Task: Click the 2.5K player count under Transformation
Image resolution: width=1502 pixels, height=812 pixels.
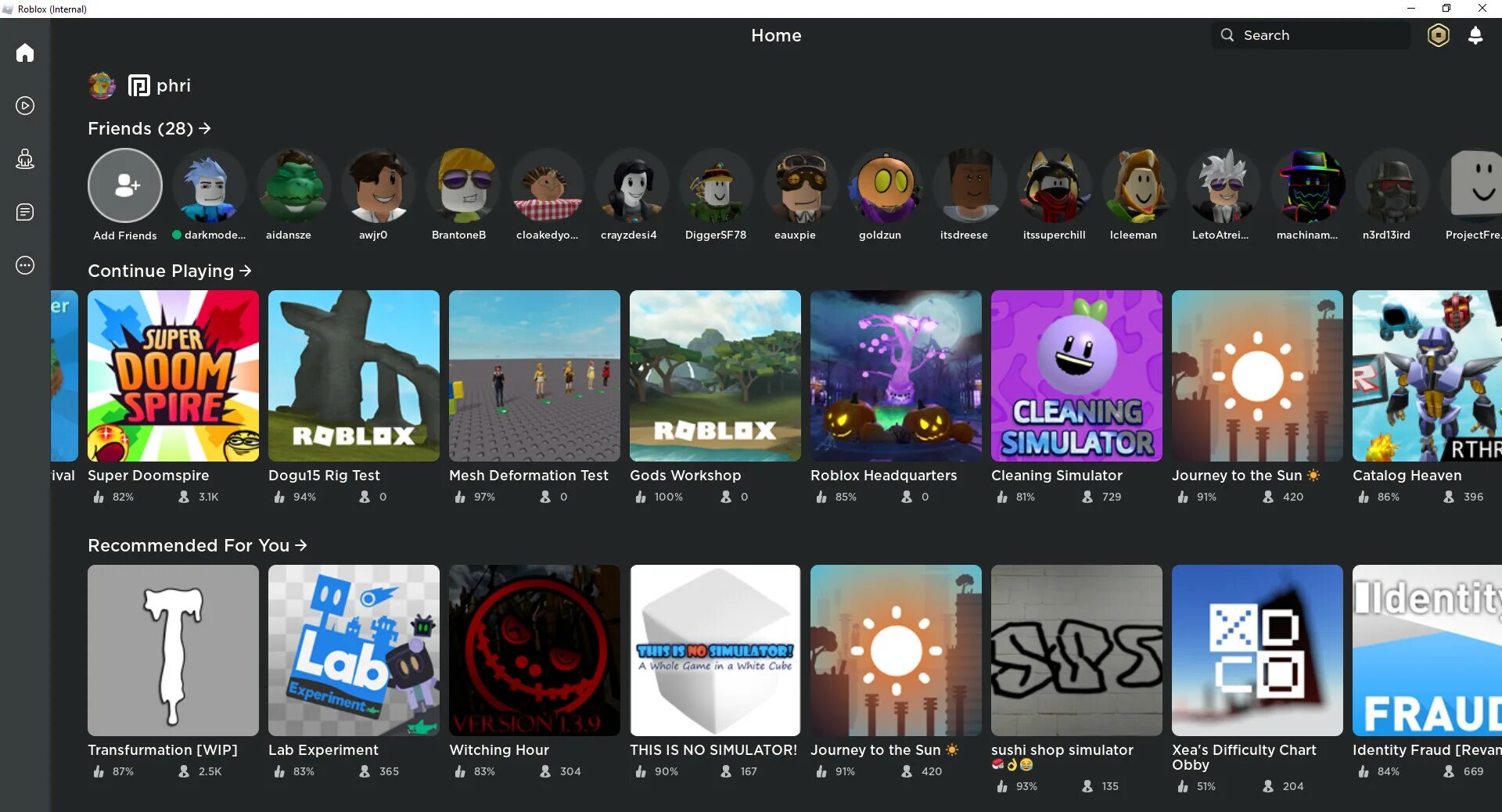Action: [210, 771]
